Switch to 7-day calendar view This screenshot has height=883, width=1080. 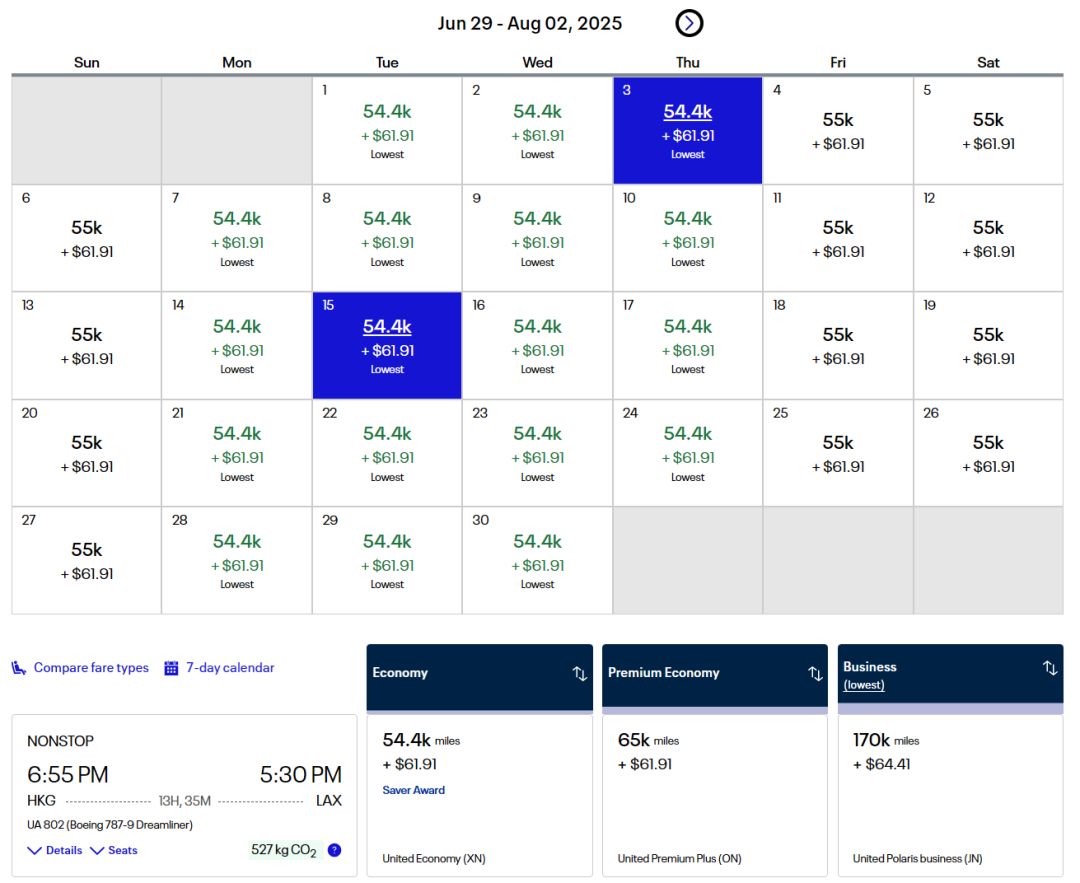point(230,668)
